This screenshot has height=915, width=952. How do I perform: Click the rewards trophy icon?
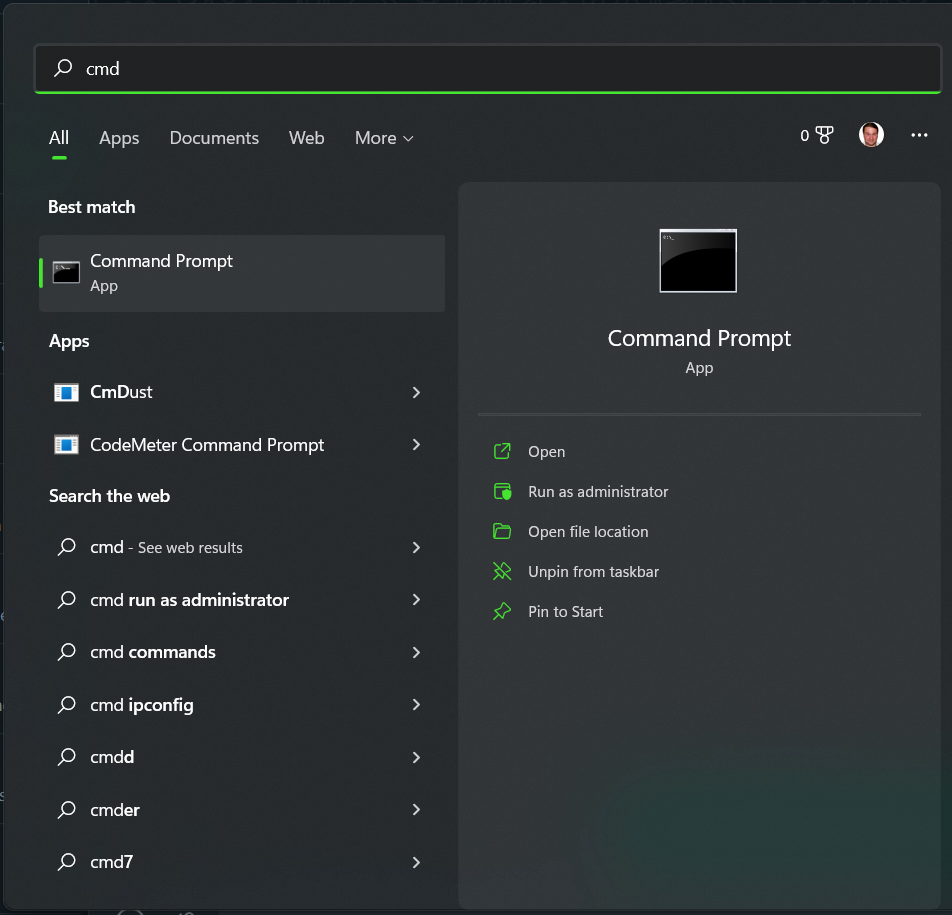pos(824,135)
